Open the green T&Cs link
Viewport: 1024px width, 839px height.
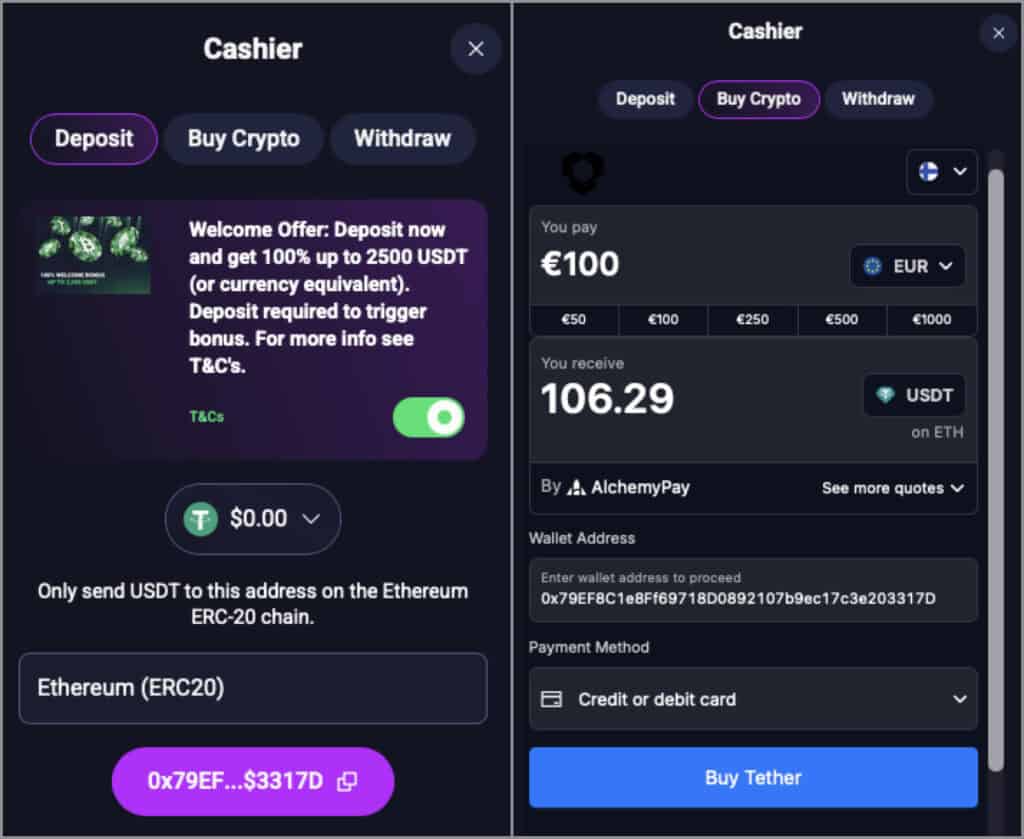(x=206, y=417)
